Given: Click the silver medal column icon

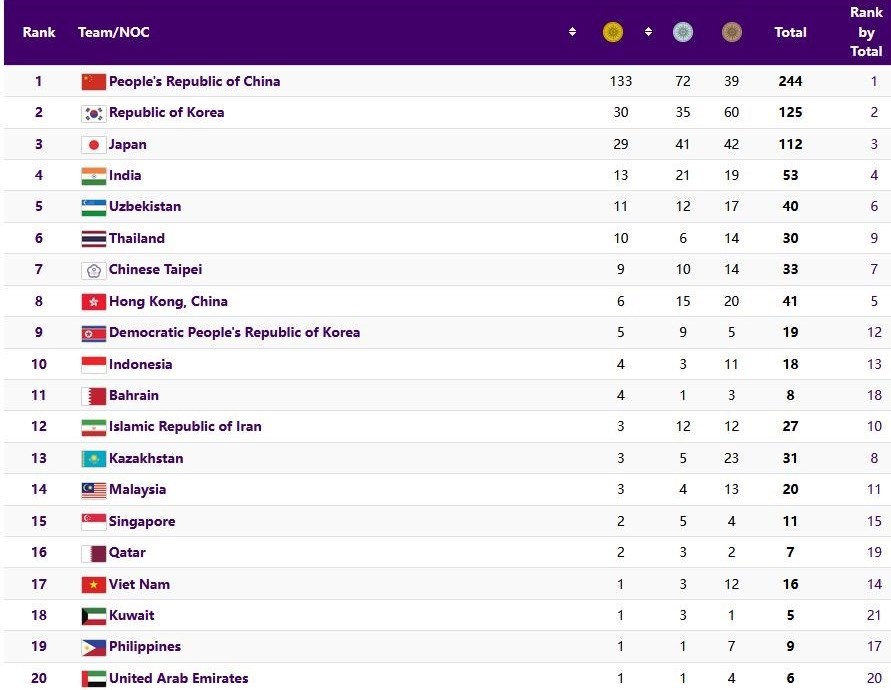Looking at the screenshot, I should click(683, 33).
